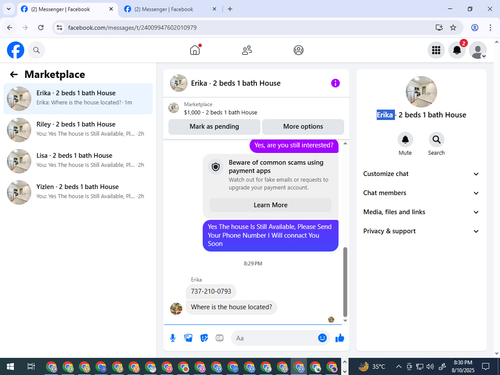The height and width of the screenshot is (375, 500).
Task: Expand Privacy & support section
Action: coord(421,231)
